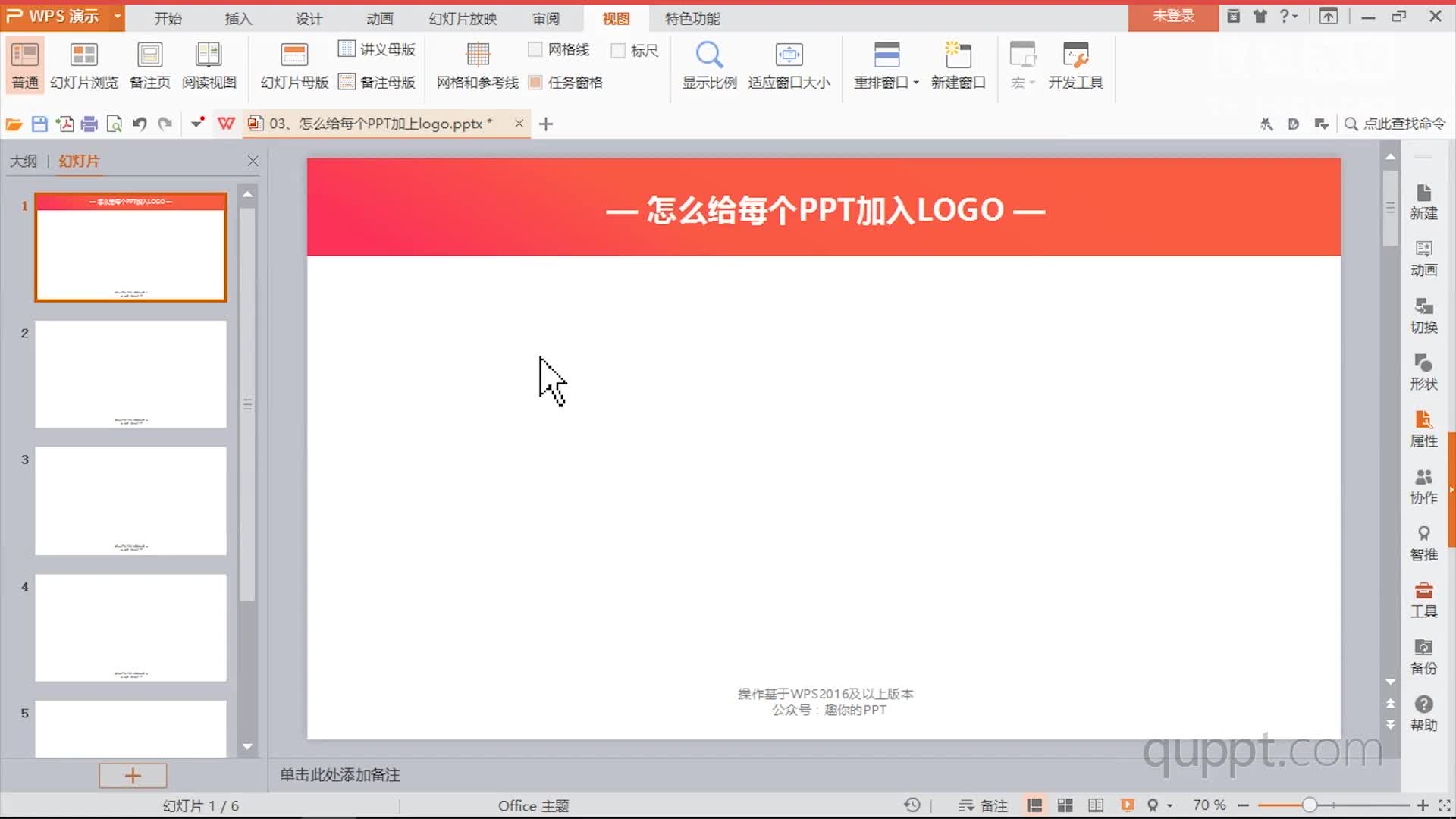The image size is (1456, 819).
Task: Open the 开始 ribbon tab
Action: click(x=168, y=18)
